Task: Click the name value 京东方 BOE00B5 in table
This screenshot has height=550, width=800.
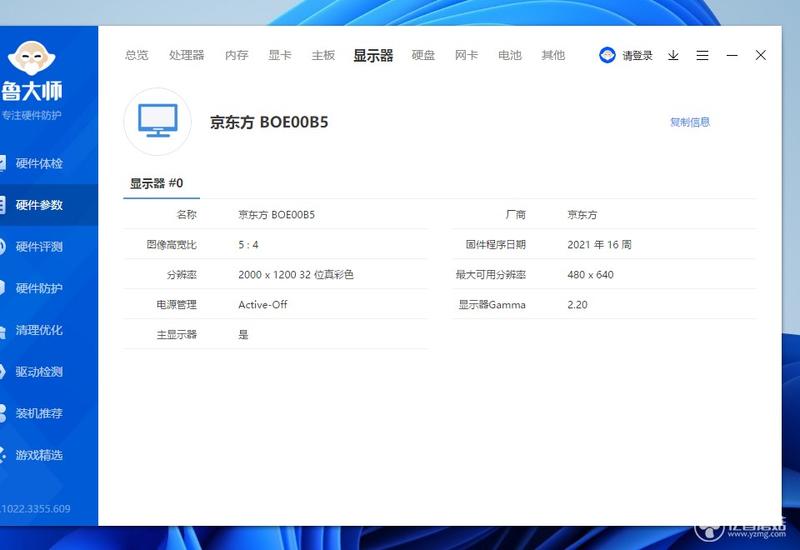Action: pyautogui.click(x=277, y=215)
